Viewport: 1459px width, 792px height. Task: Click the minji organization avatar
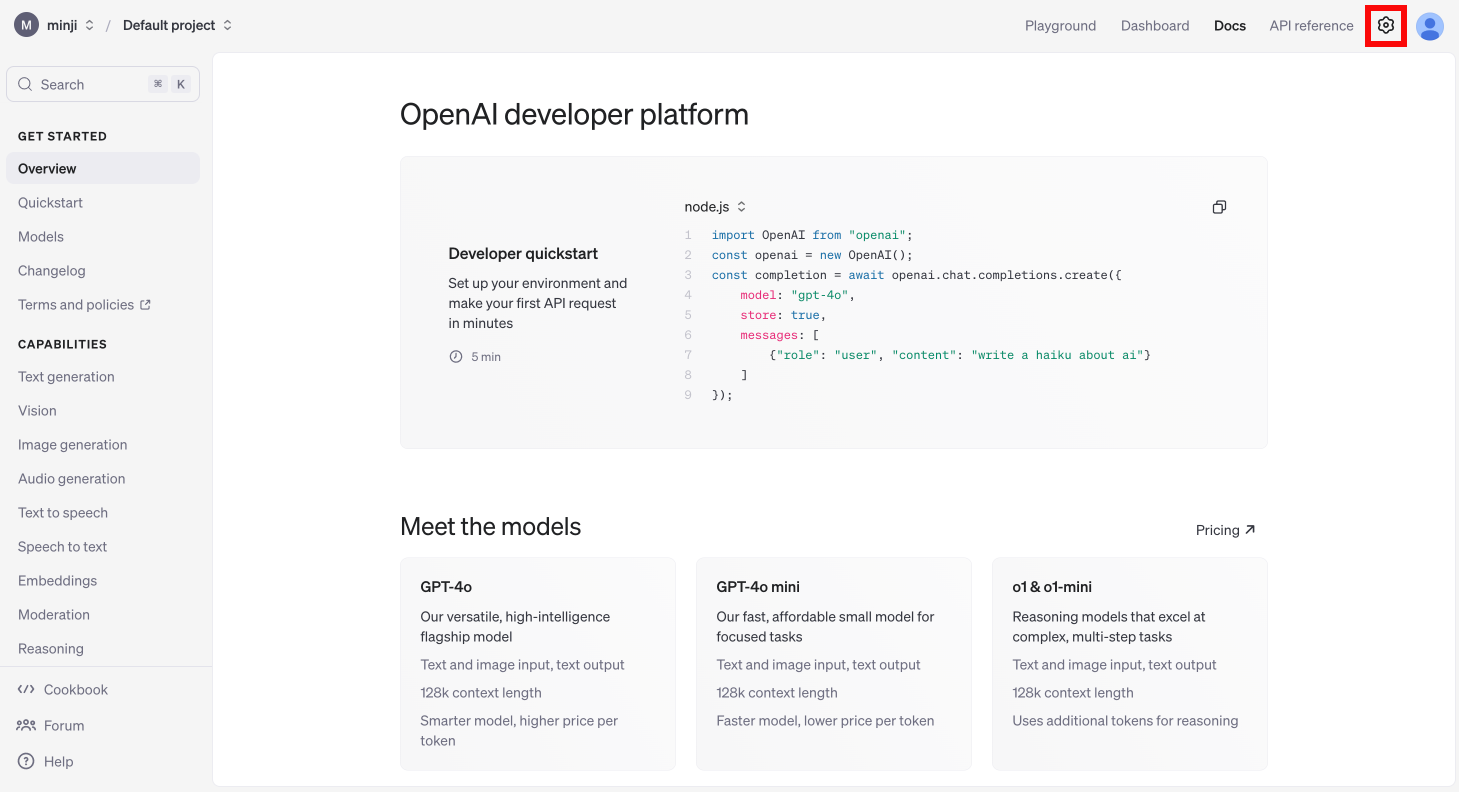(27, 25)
